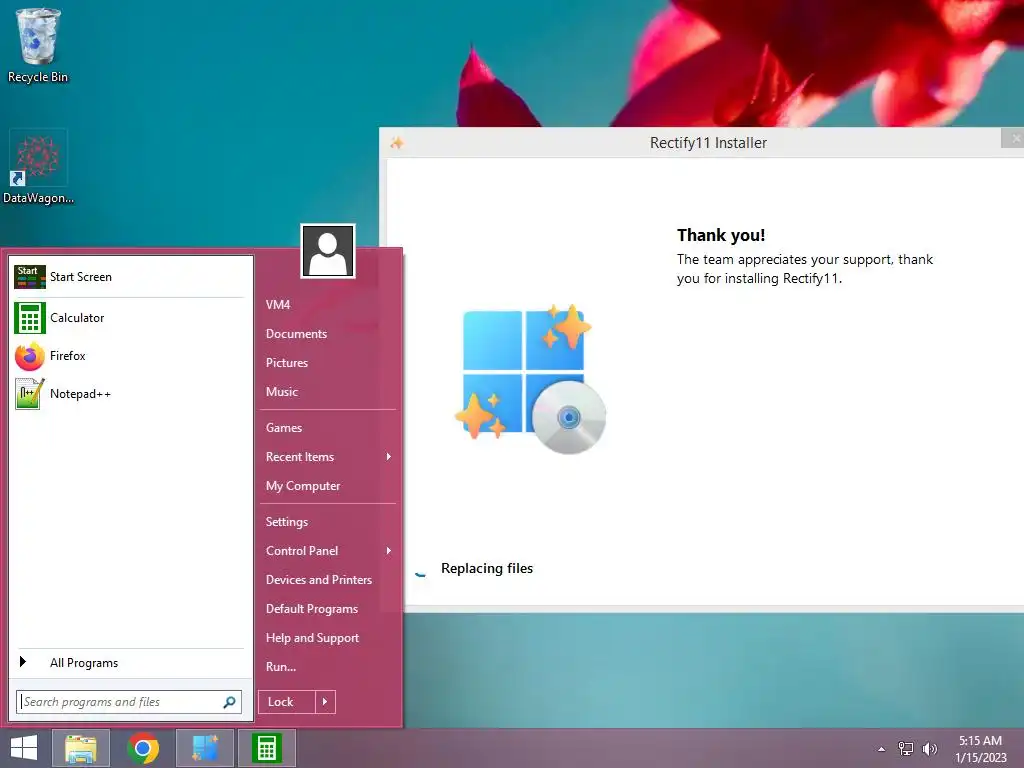Click the Rectify11 Windows logo graphic
The height and width of the screenshot is (768, 1024).
point(530,379)
